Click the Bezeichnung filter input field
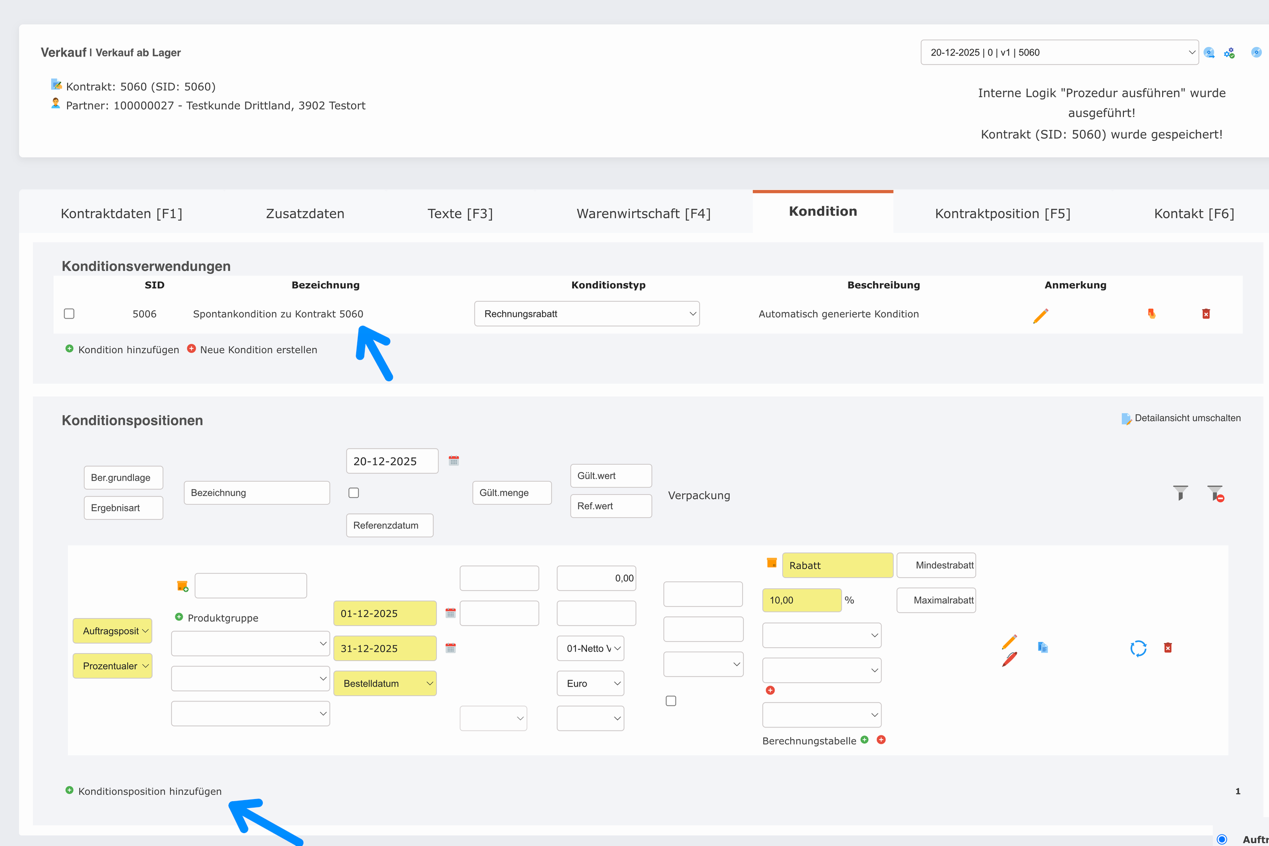1269x846 pixels. click(256, 493)
